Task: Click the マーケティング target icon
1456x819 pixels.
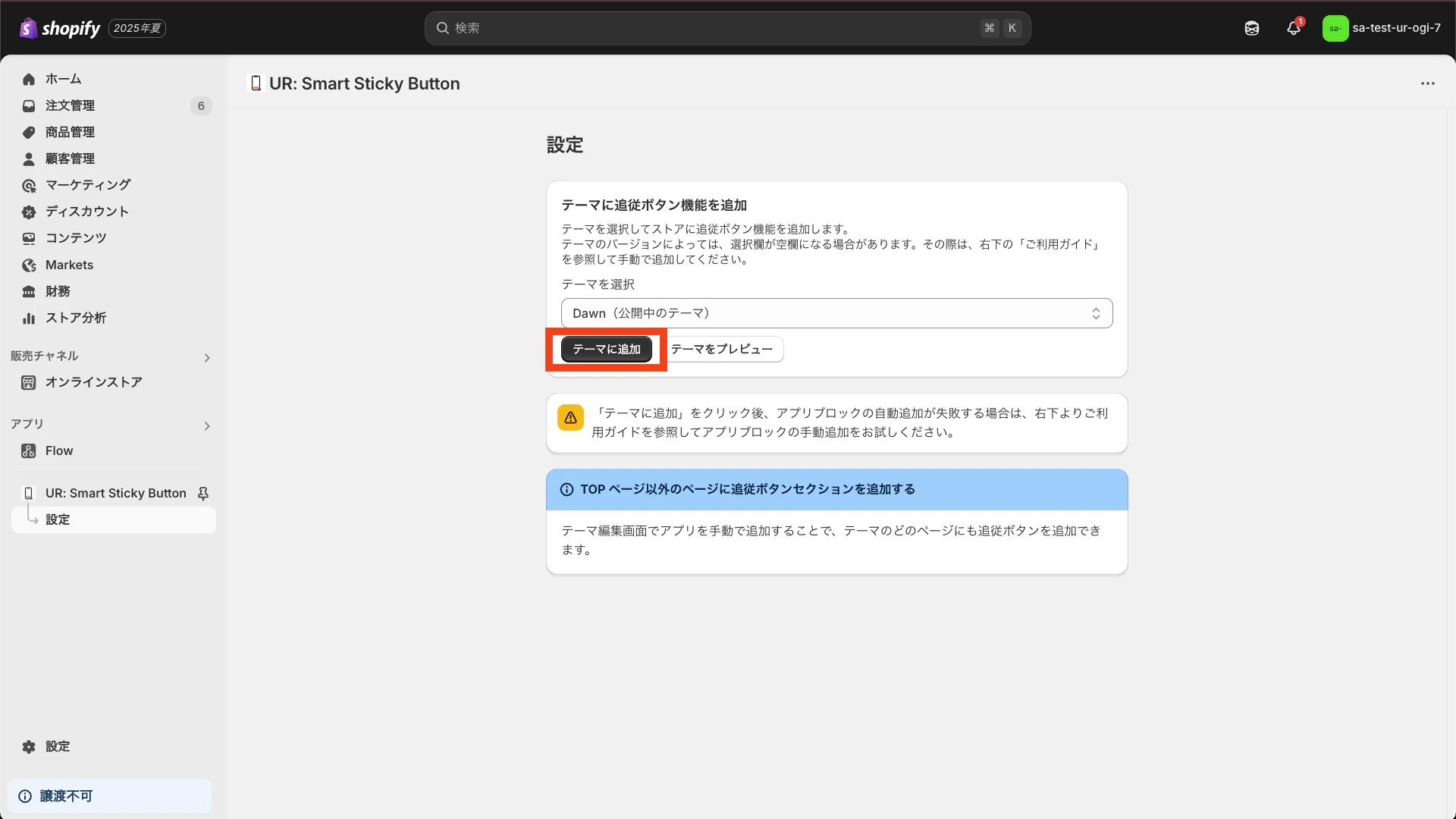Action: click(x=29, y=185)
